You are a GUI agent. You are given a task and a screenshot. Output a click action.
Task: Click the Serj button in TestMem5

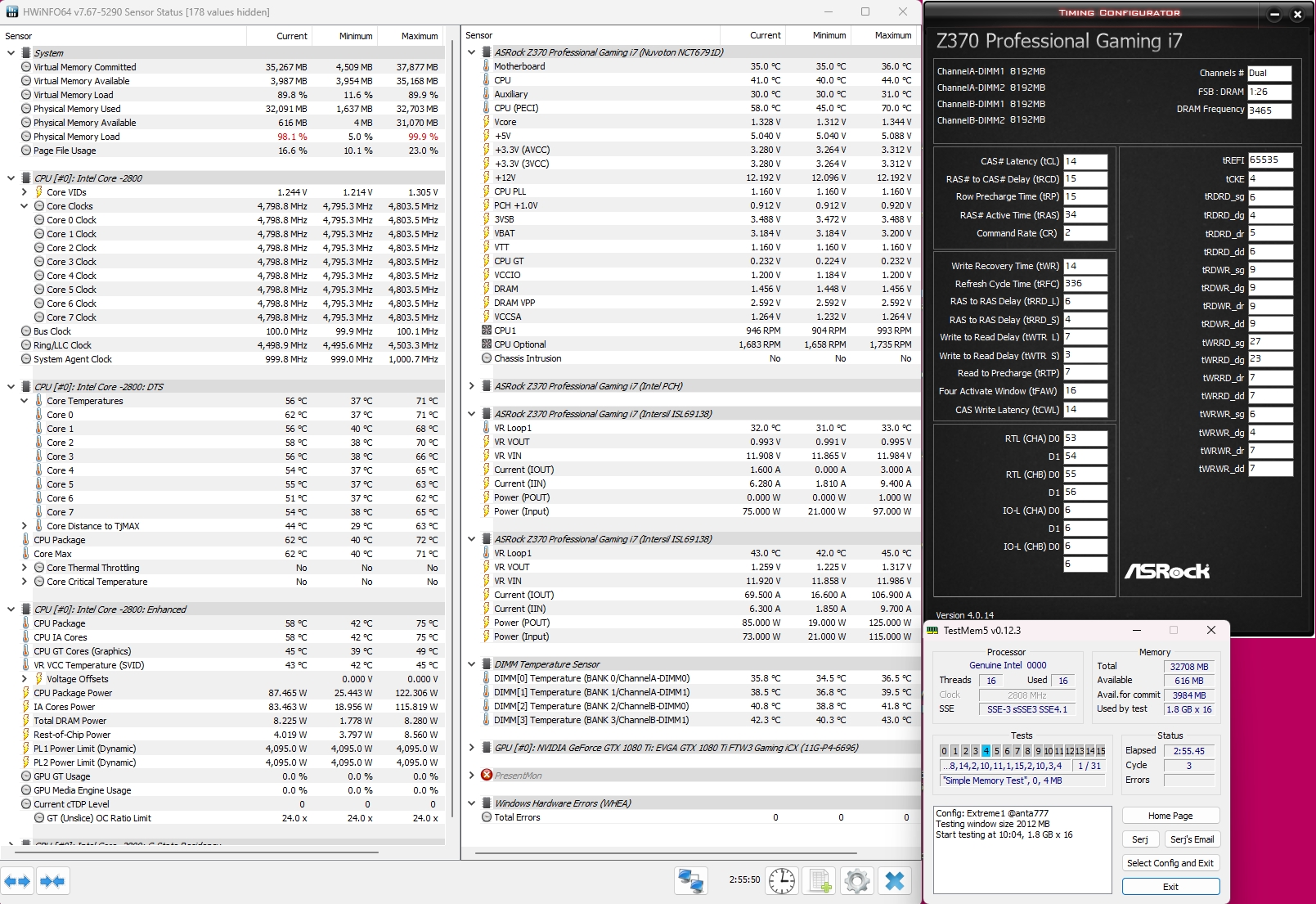pyautogui.click(x=1139, y=839)
